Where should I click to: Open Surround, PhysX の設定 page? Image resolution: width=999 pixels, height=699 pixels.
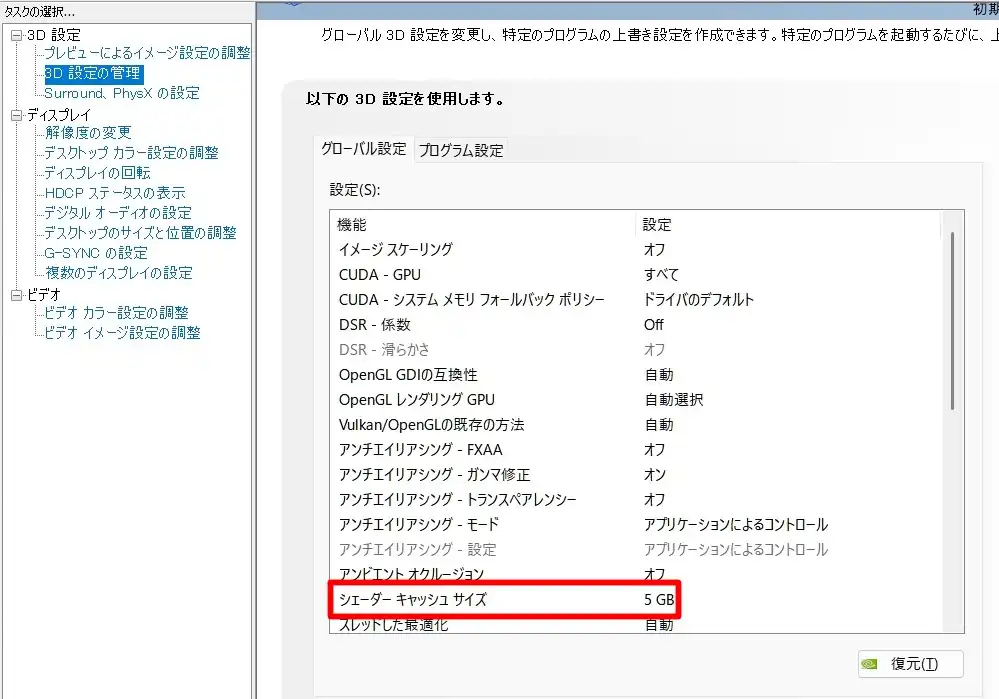tap(122, 93)
